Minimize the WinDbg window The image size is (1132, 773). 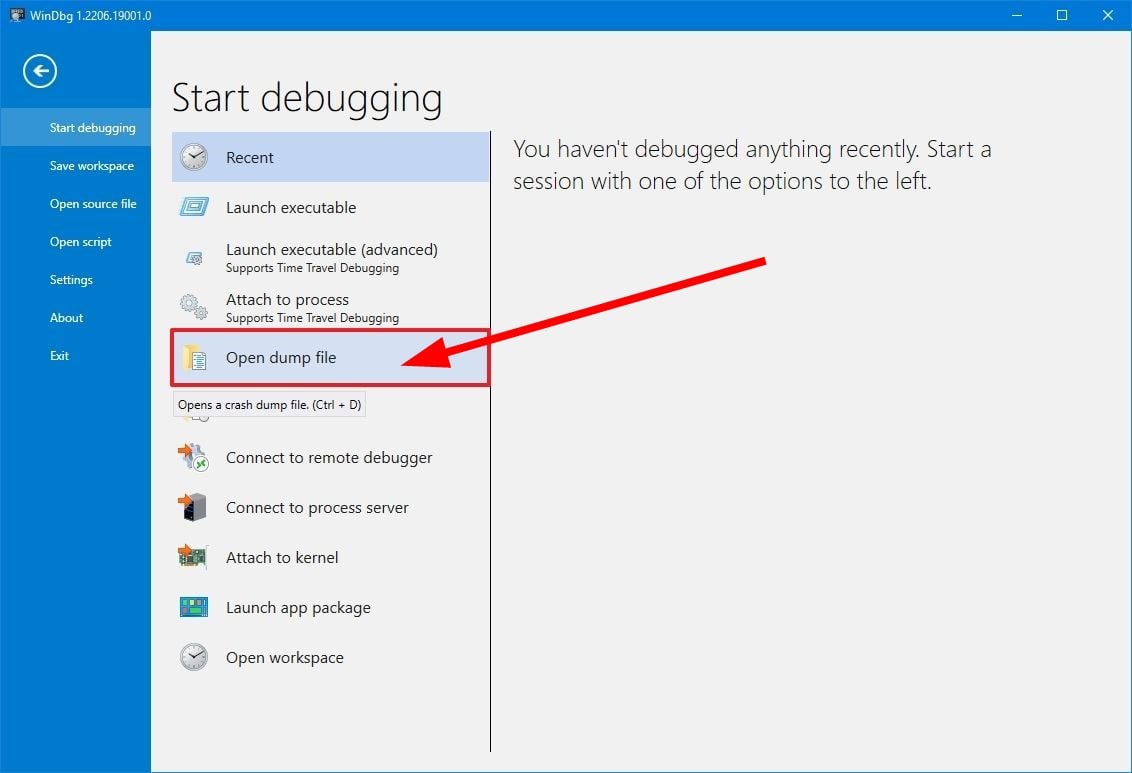1016,15
